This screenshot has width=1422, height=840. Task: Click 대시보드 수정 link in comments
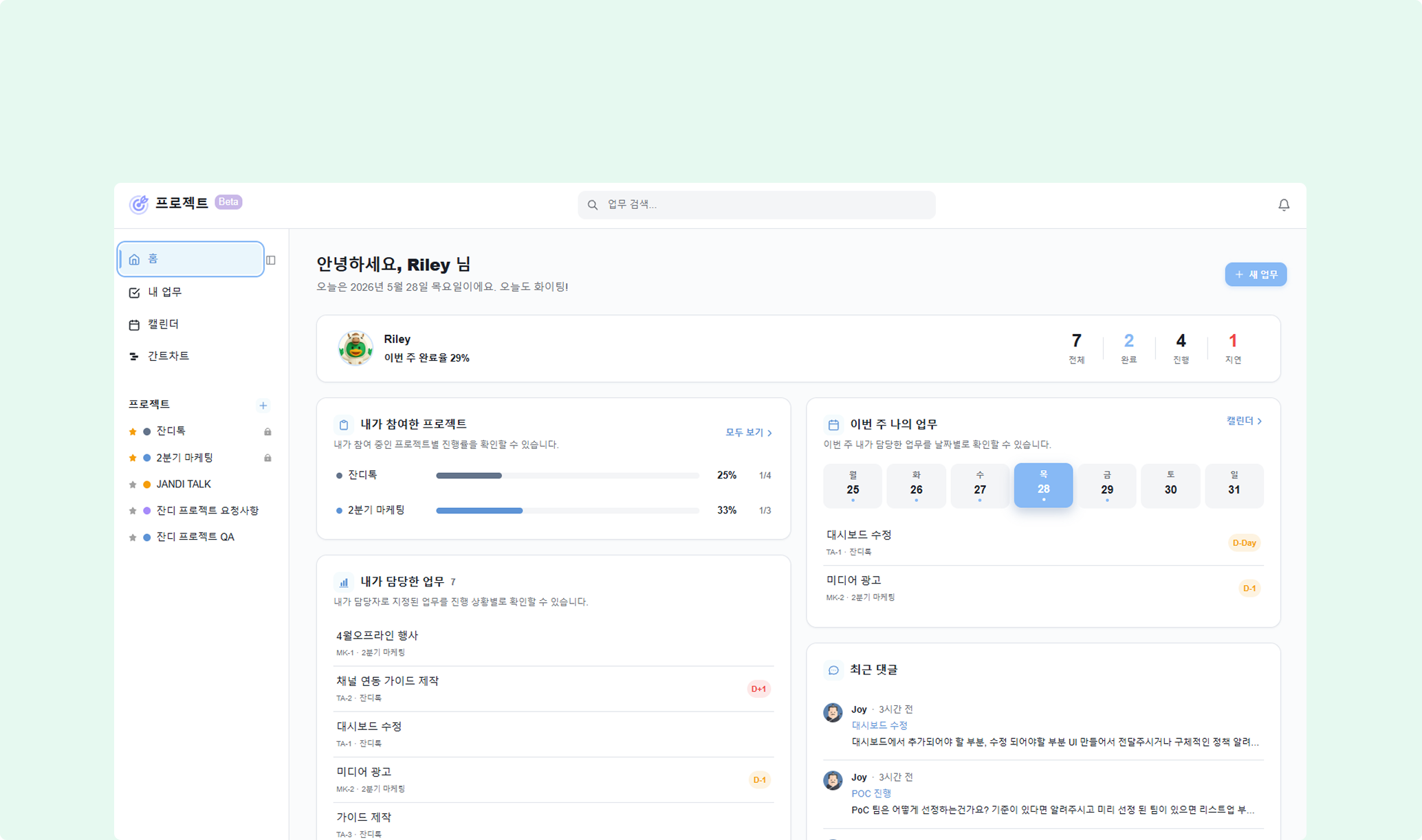tap(879, 725)
